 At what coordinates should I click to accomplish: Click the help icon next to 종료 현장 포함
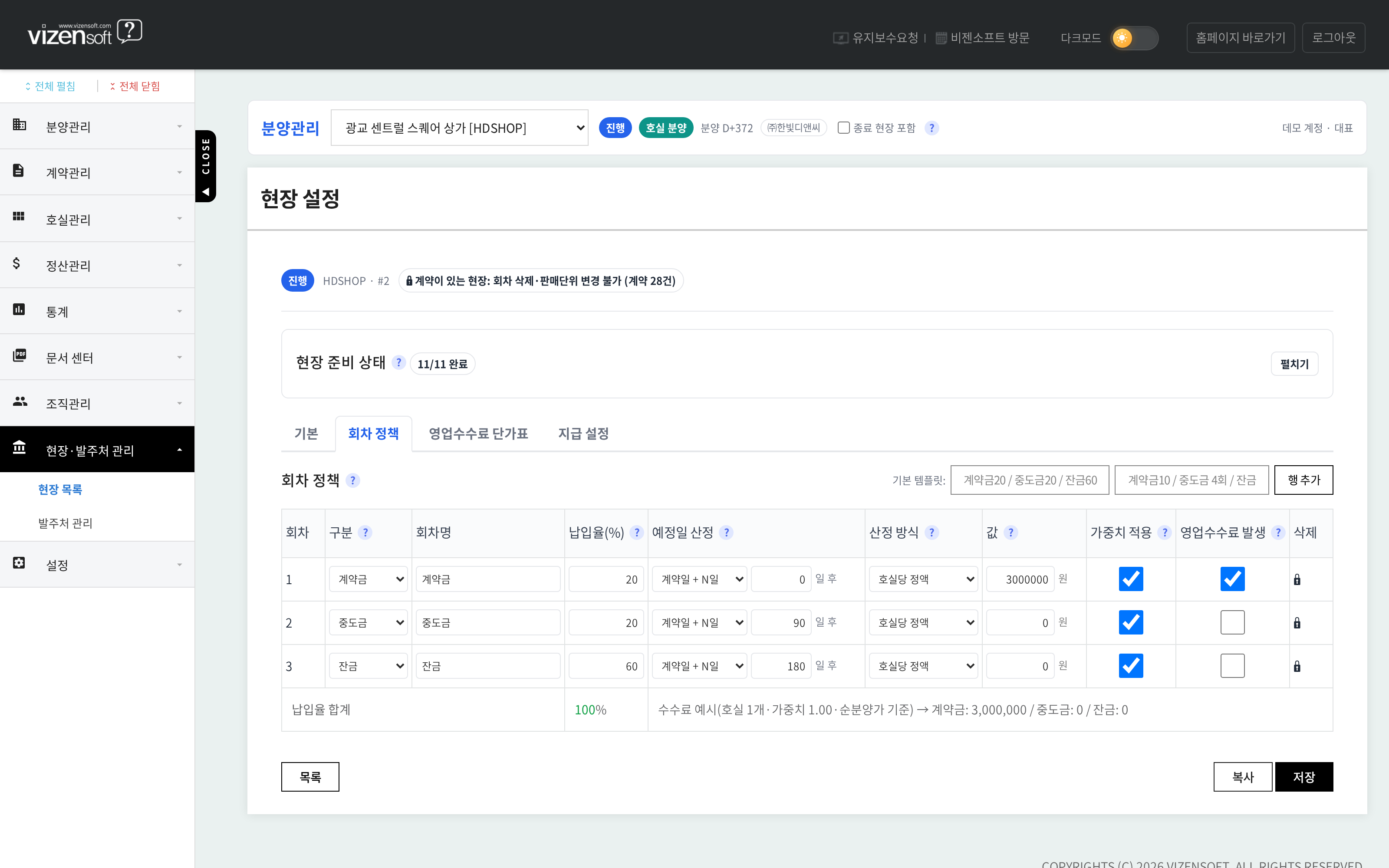pyautogui.click(x=931, y=128)
